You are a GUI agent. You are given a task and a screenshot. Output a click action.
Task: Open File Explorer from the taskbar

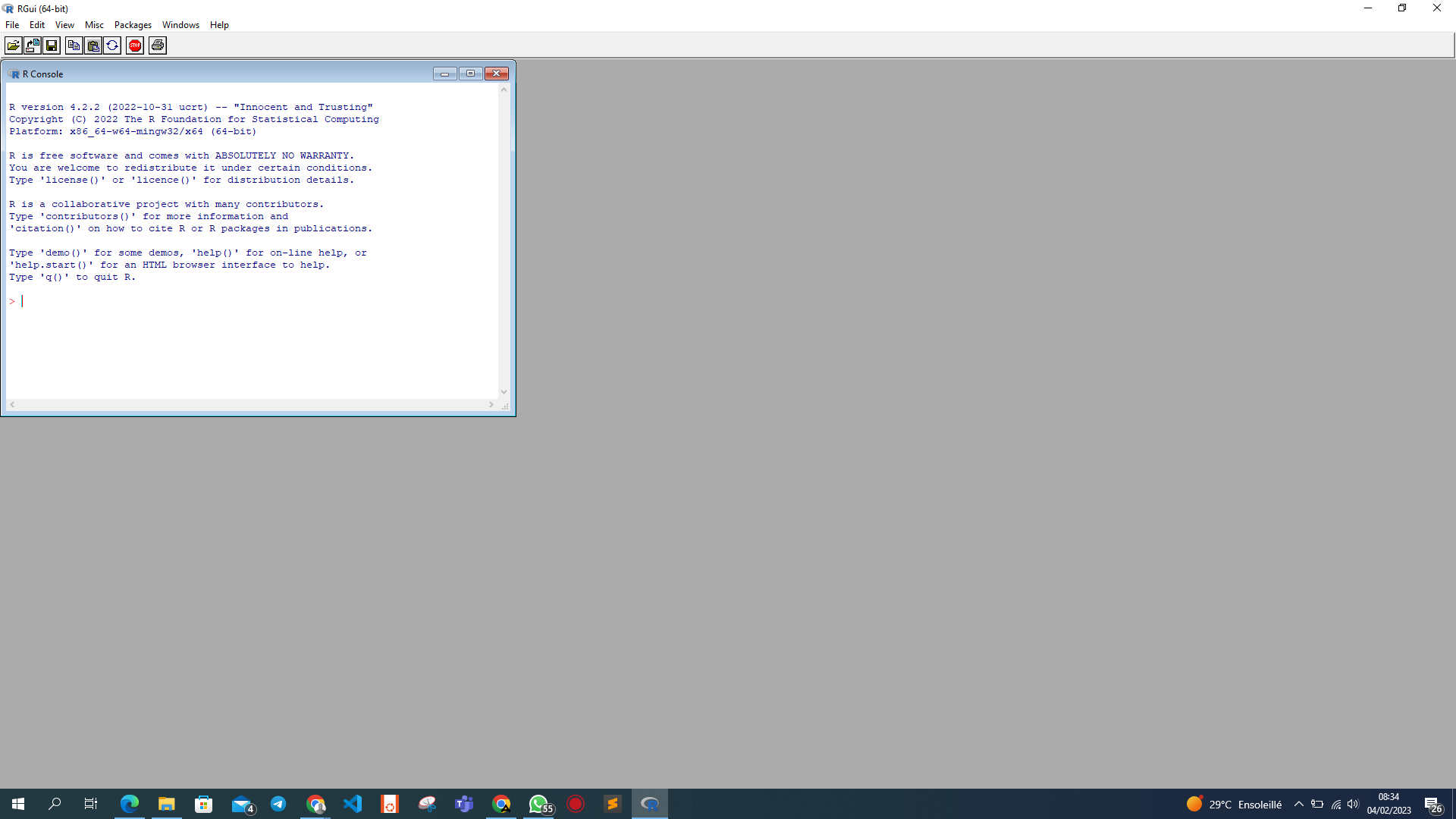[x=167, y=804]
